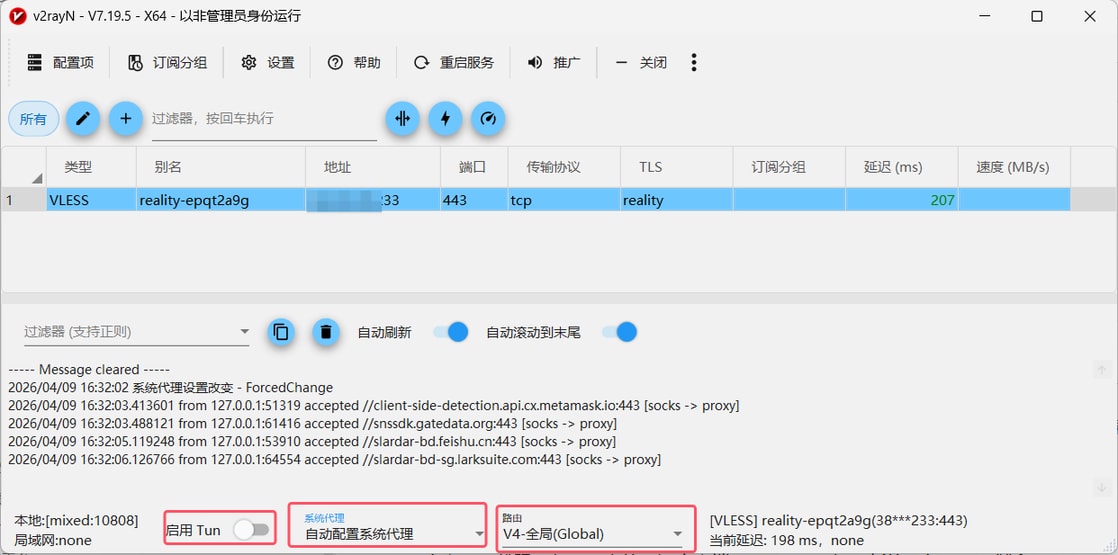Open the 配置项 menu
Screen dimensions: 1118x555
pyautogui.click(x=60, y=62)
